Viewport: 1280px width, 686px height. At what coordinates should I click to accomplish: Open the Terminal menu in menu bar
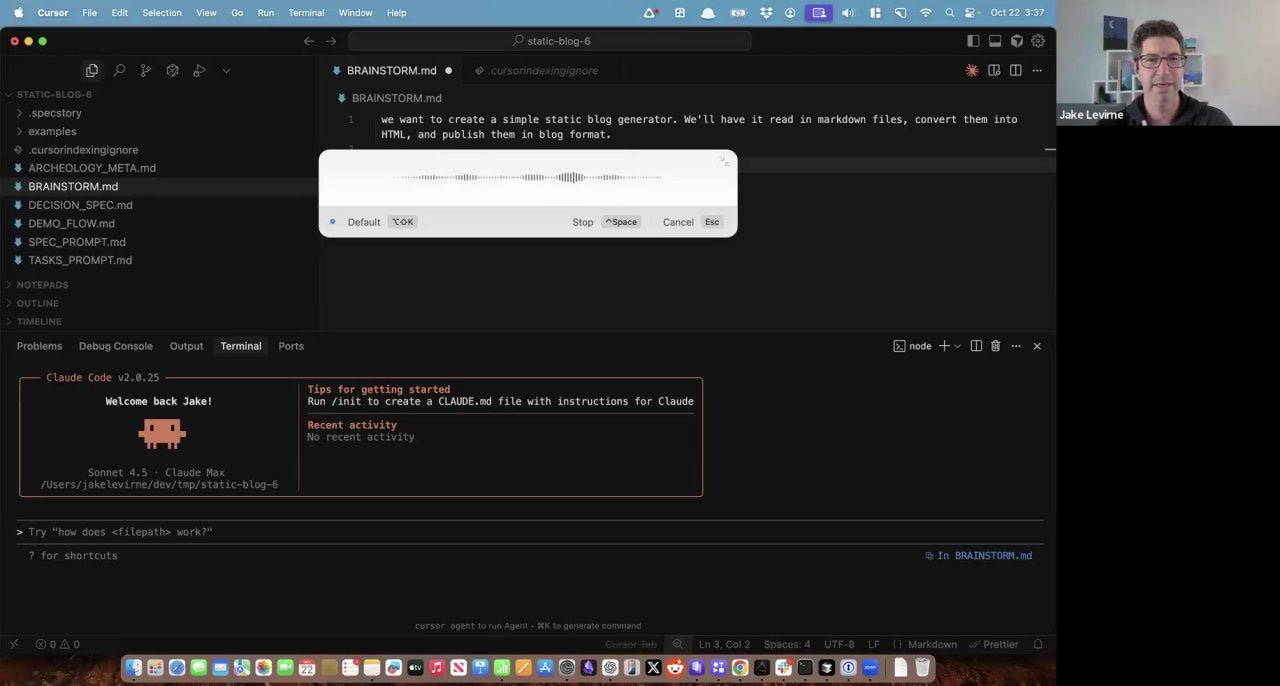point(306,13)
